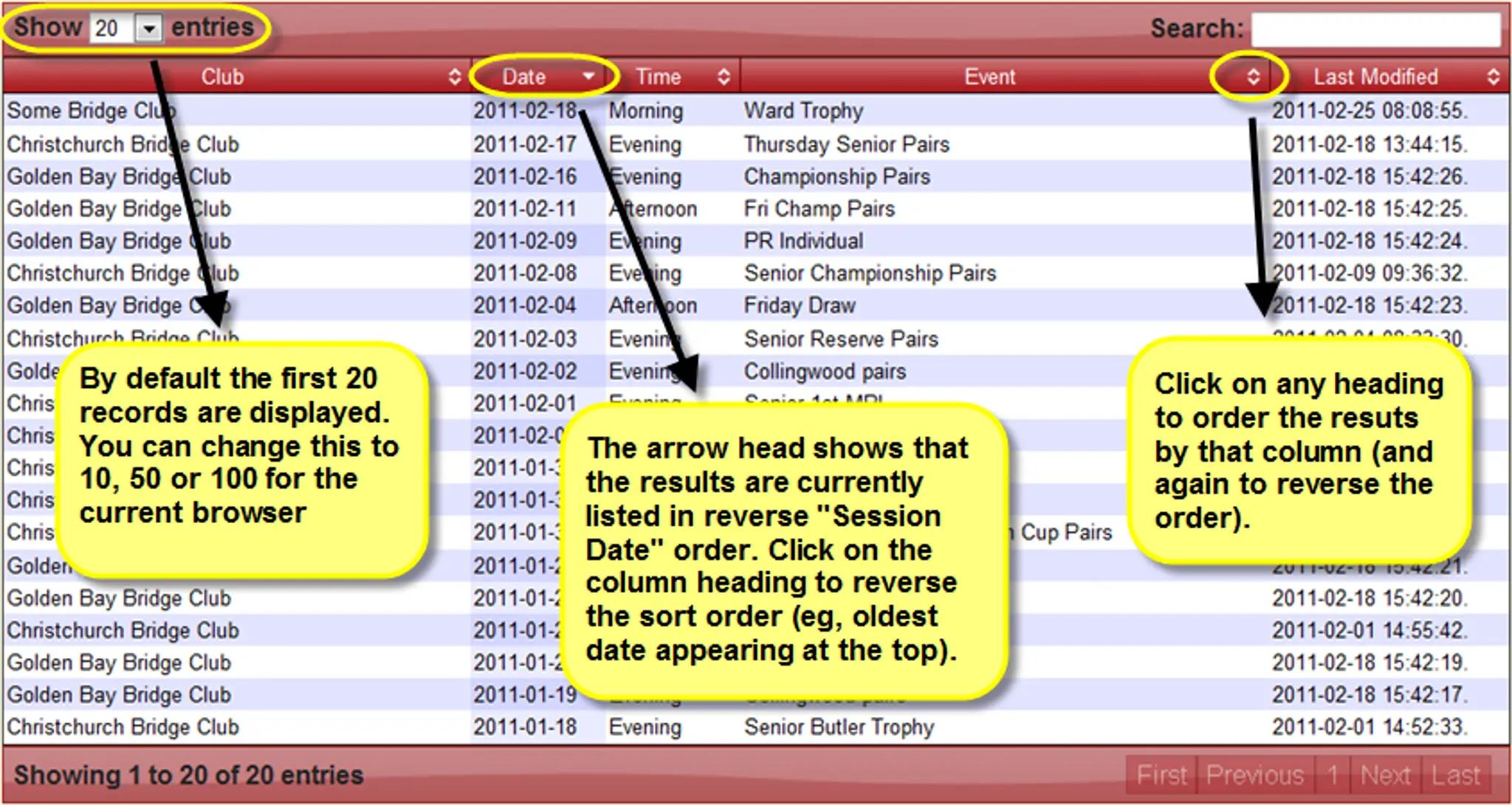Sort by Event column heading text

click(989, 77)
